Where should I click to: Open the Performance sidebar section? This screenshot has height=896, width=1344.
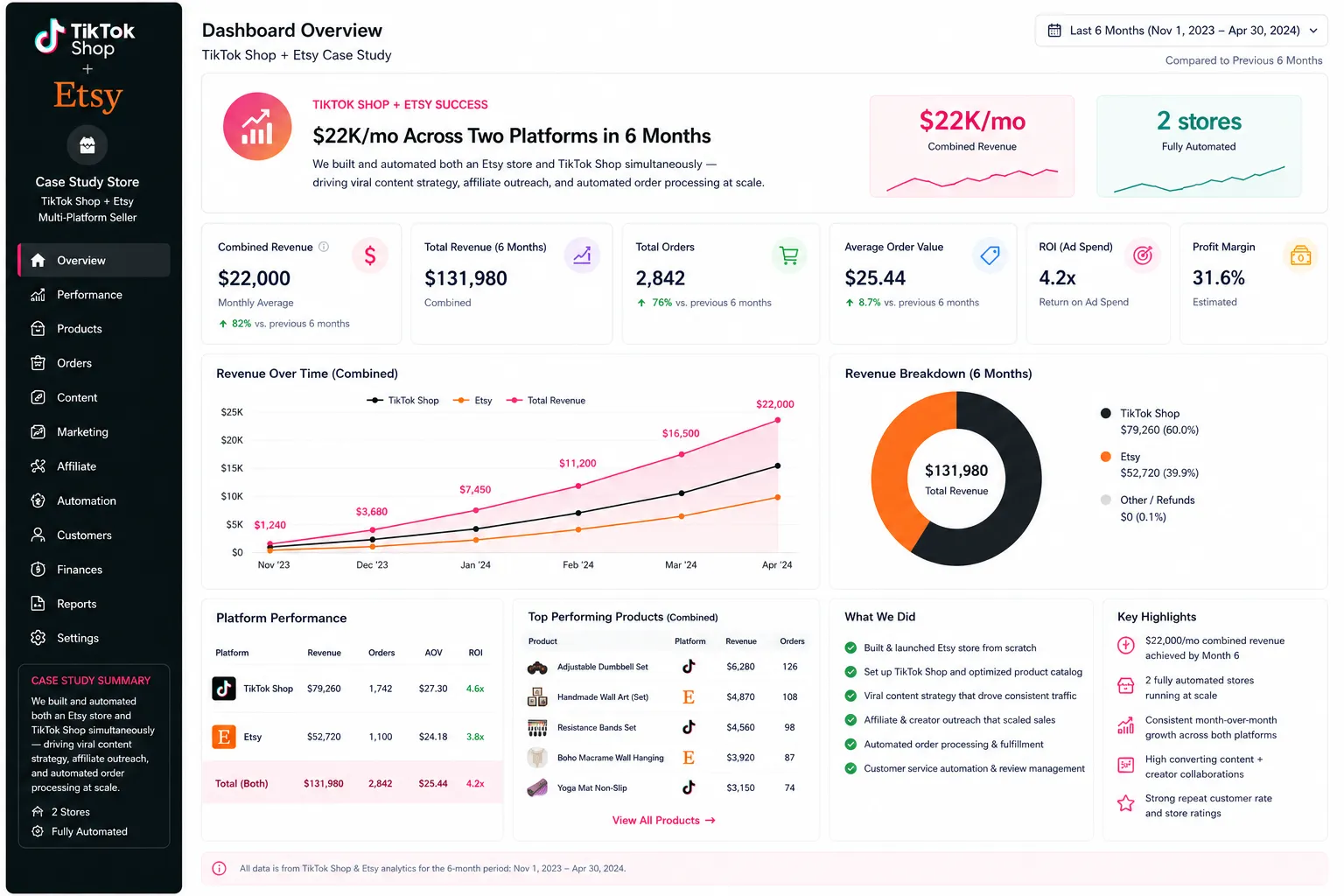(94, 295)
